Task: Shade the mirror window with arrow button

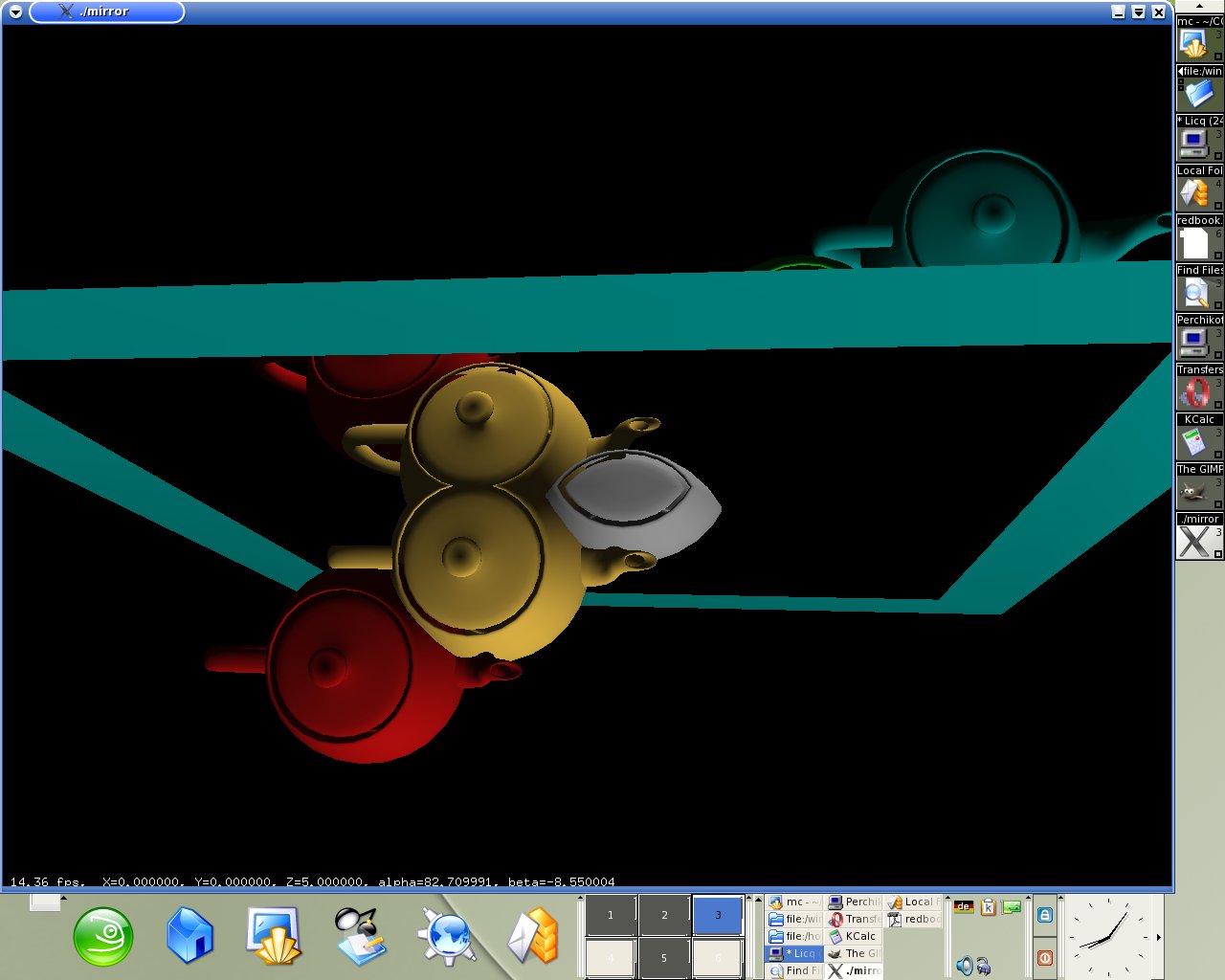Action: [1138, 11]
